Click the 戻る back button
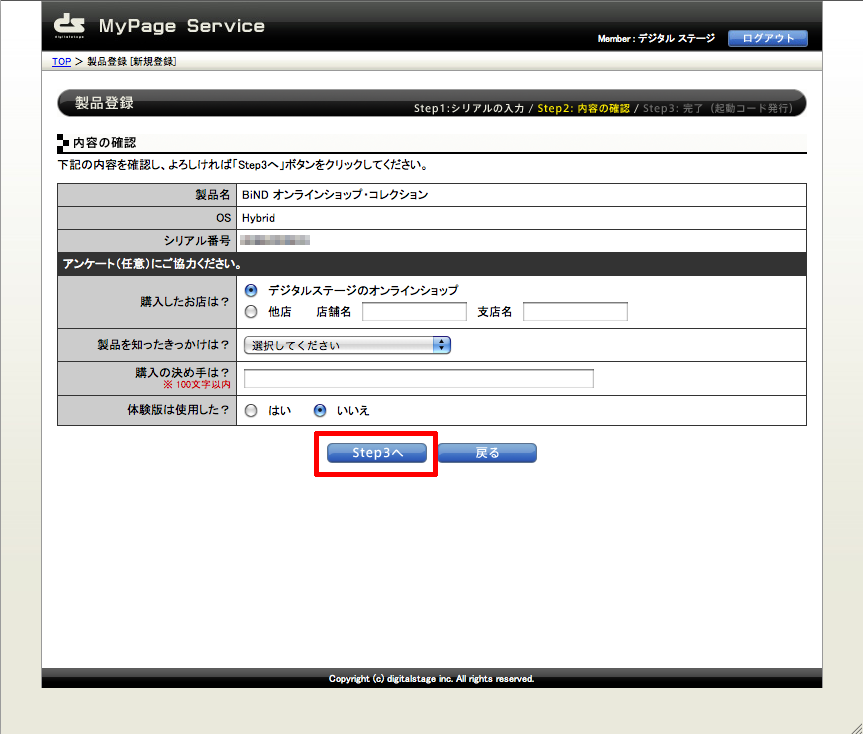This screenshot has width=863, height=734. click(487, 453)
